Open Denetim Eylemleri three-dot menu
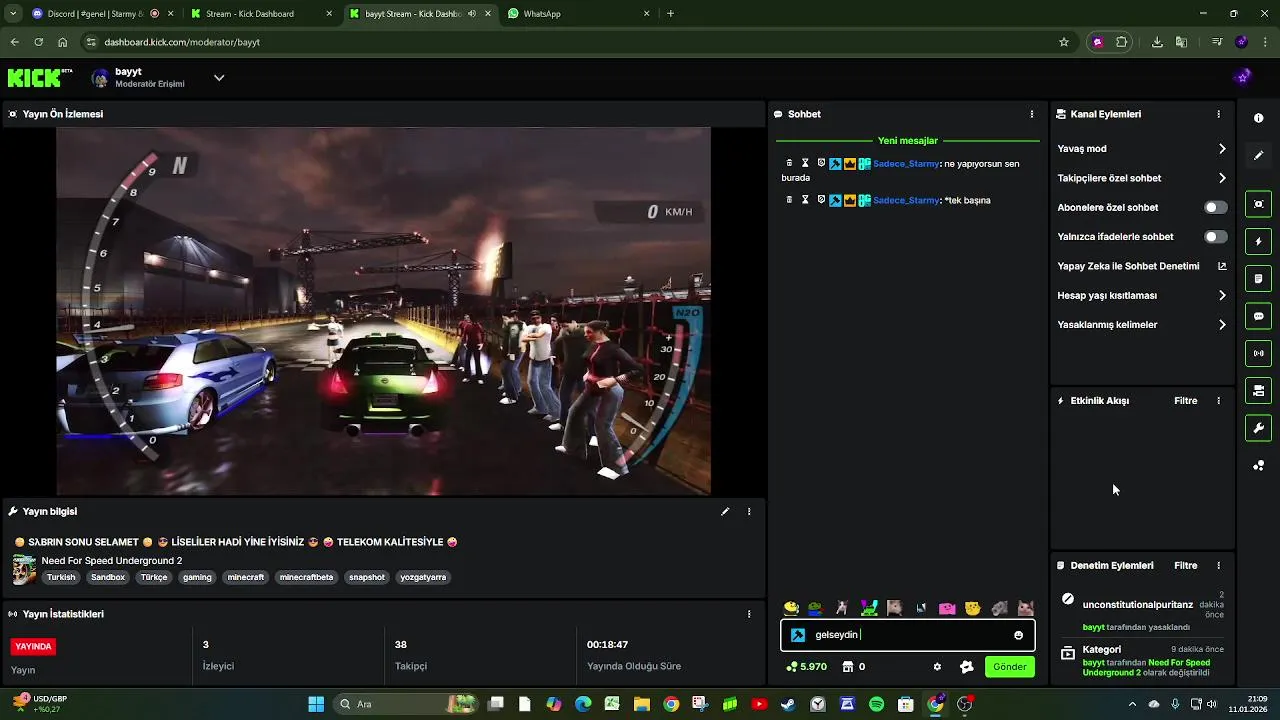 click(x=1218, y=566)
